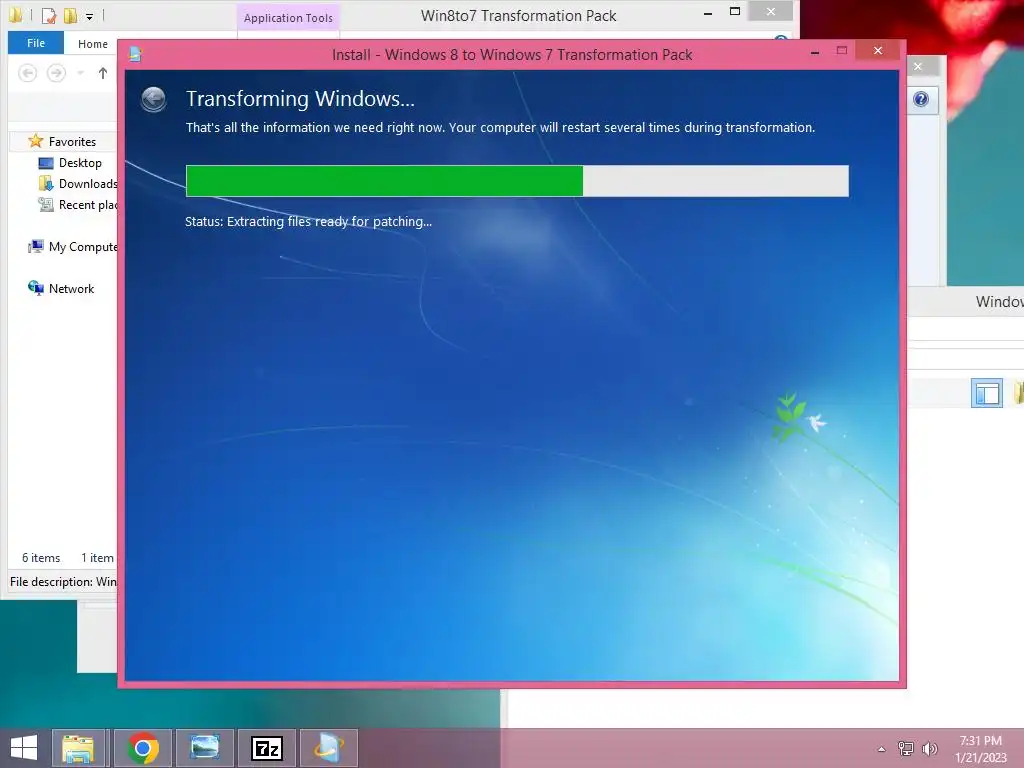
Task: Open Desktop in the navigation pane
Action: 80,163
